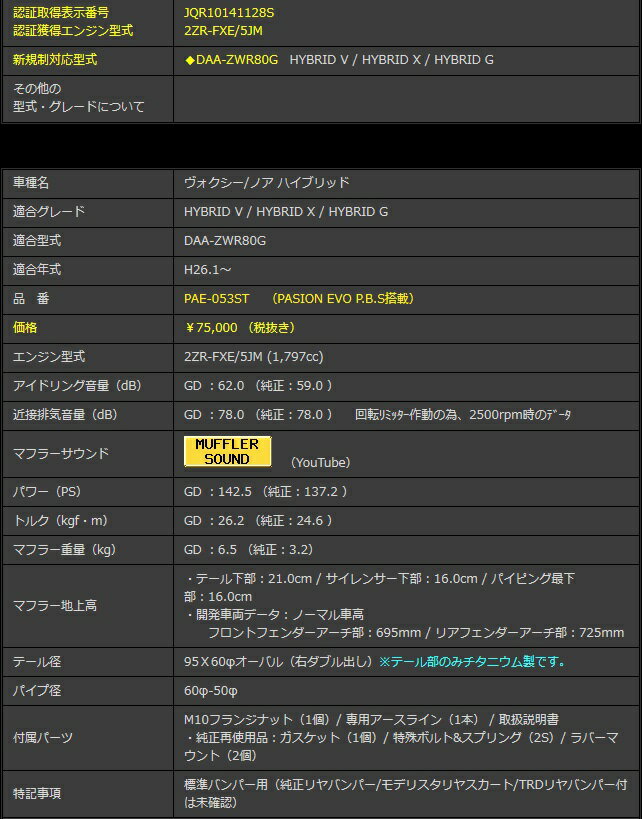
Task: Click the ヴォクシー/ノア ハイブリッド vehicle name
Action: (x=266, y=183)
